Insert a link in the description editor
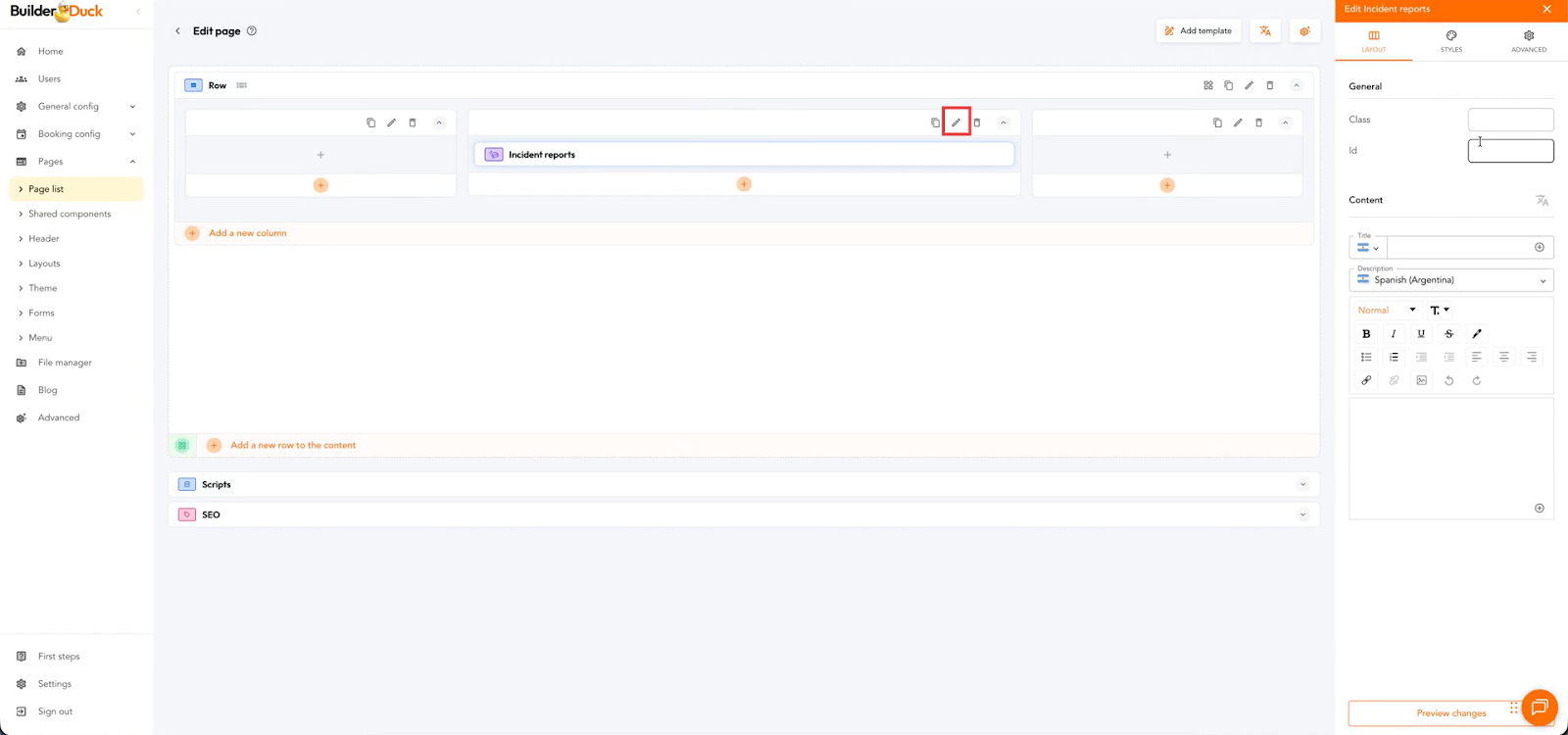 1366,380
